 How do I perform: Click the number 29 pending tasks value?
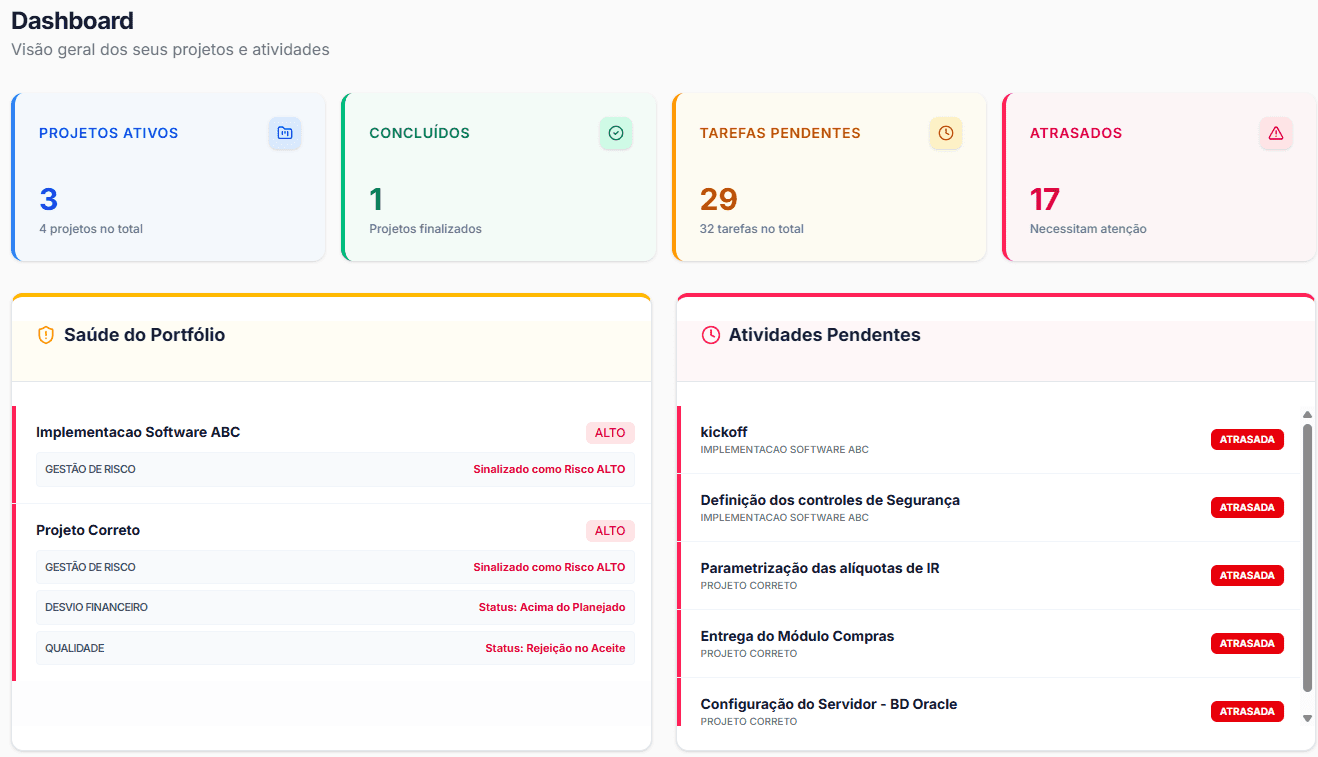718,199
